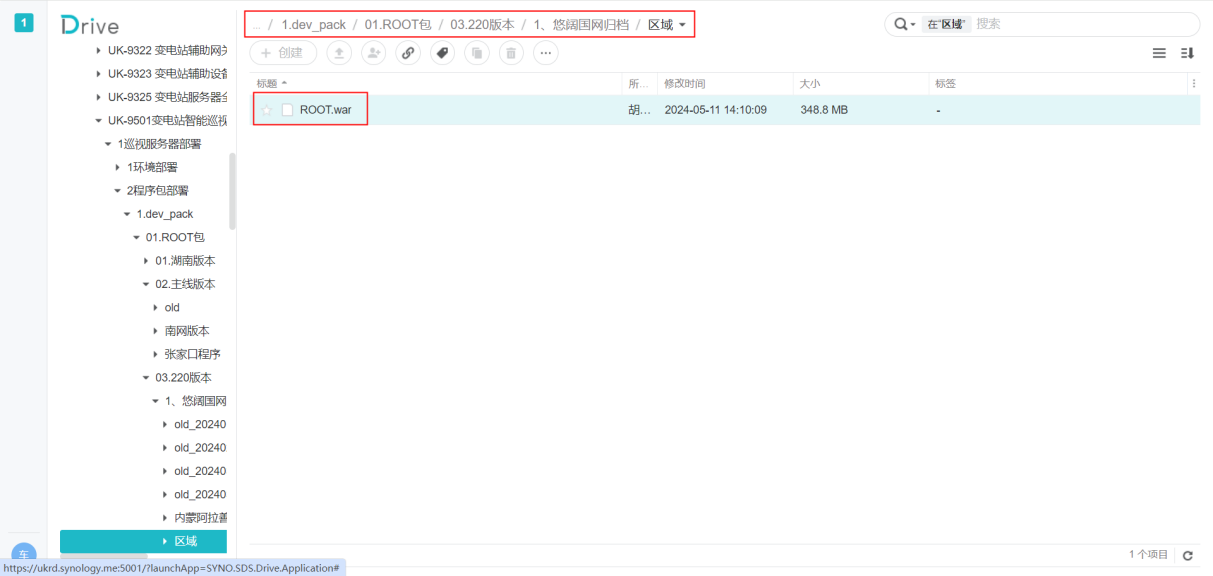Viewport: 1213px width, 576px height.
Task: Expand the UK-9325 tree folder
Action: pyautogui.click(x=98, y=97)
